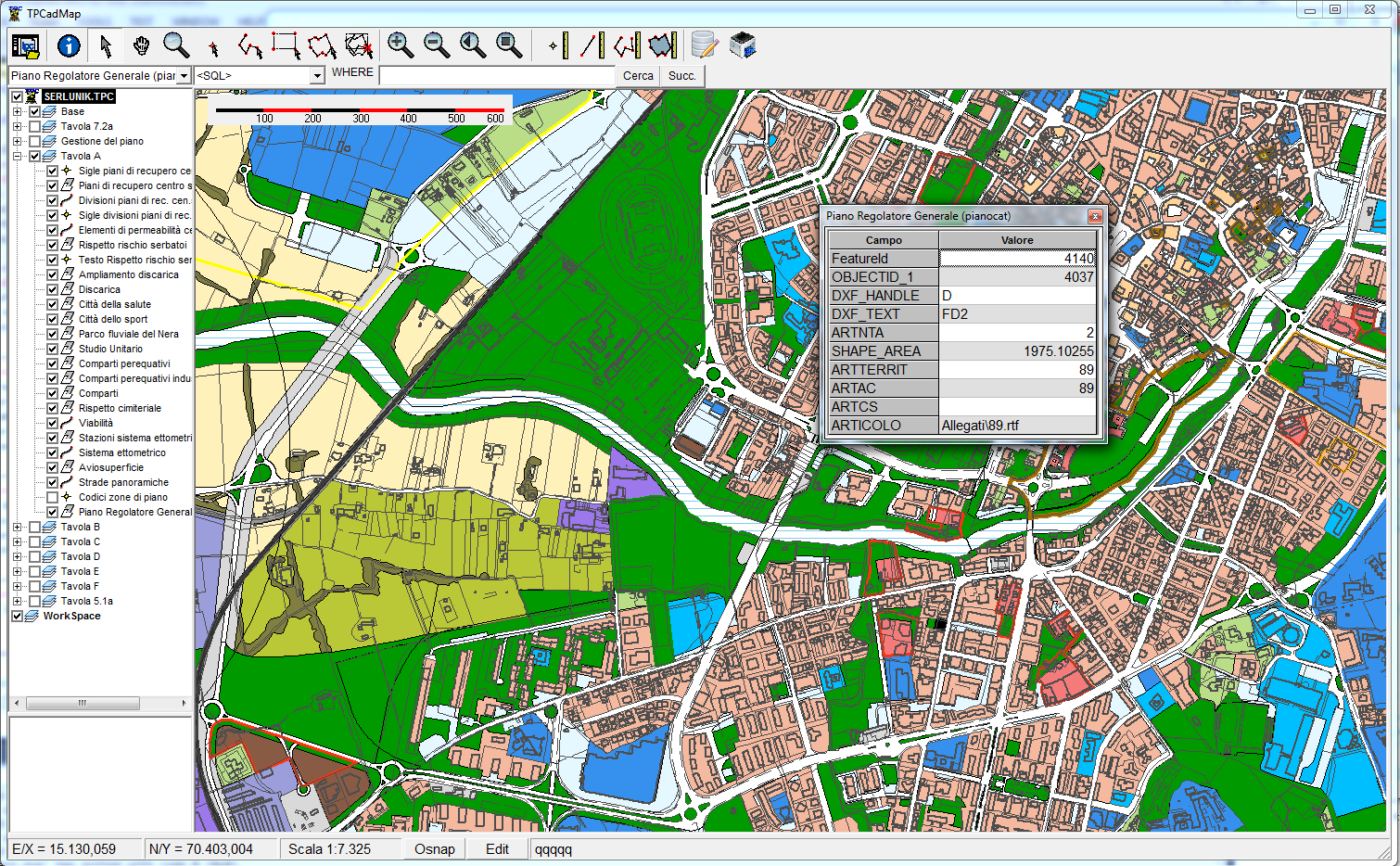Viewport: 1400px width, 866px height.
Task: Select the polyline selection tool
Action: point(249,45)
